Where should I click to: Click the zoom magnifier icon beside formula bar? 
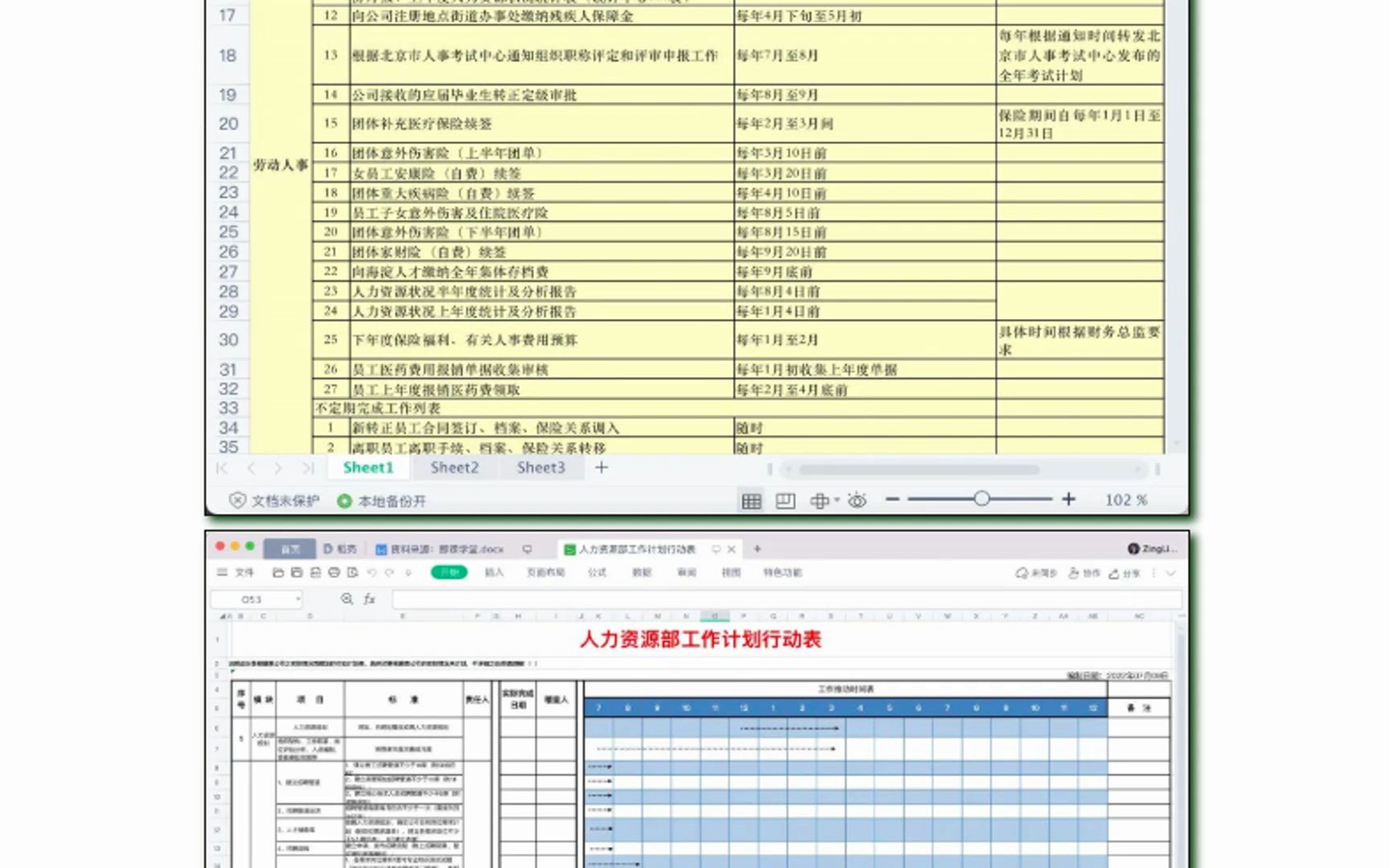click(346, 600)
